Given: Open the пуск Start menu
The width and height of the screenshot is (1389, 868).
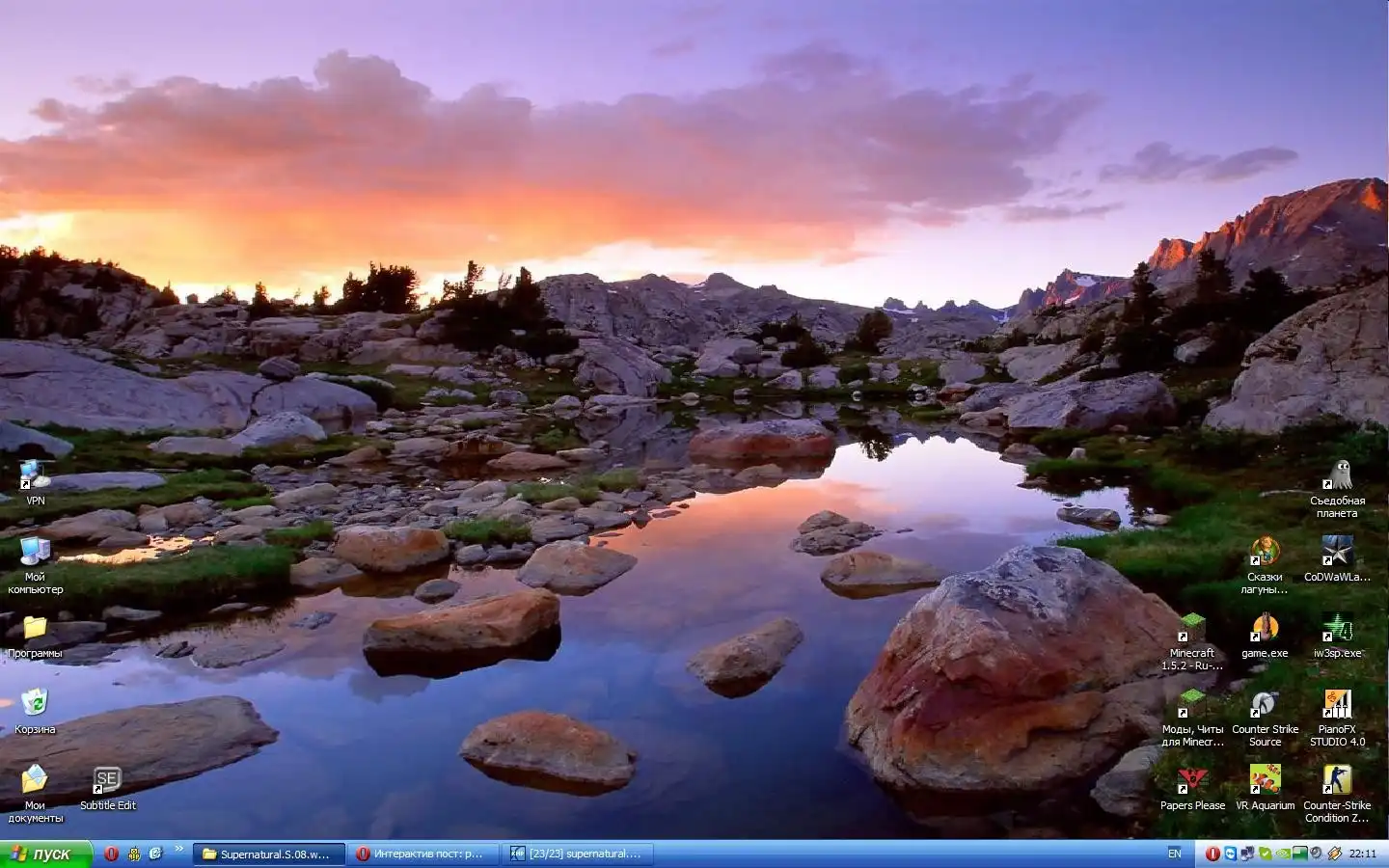Looking at the screenshot, I should point(45,854).
